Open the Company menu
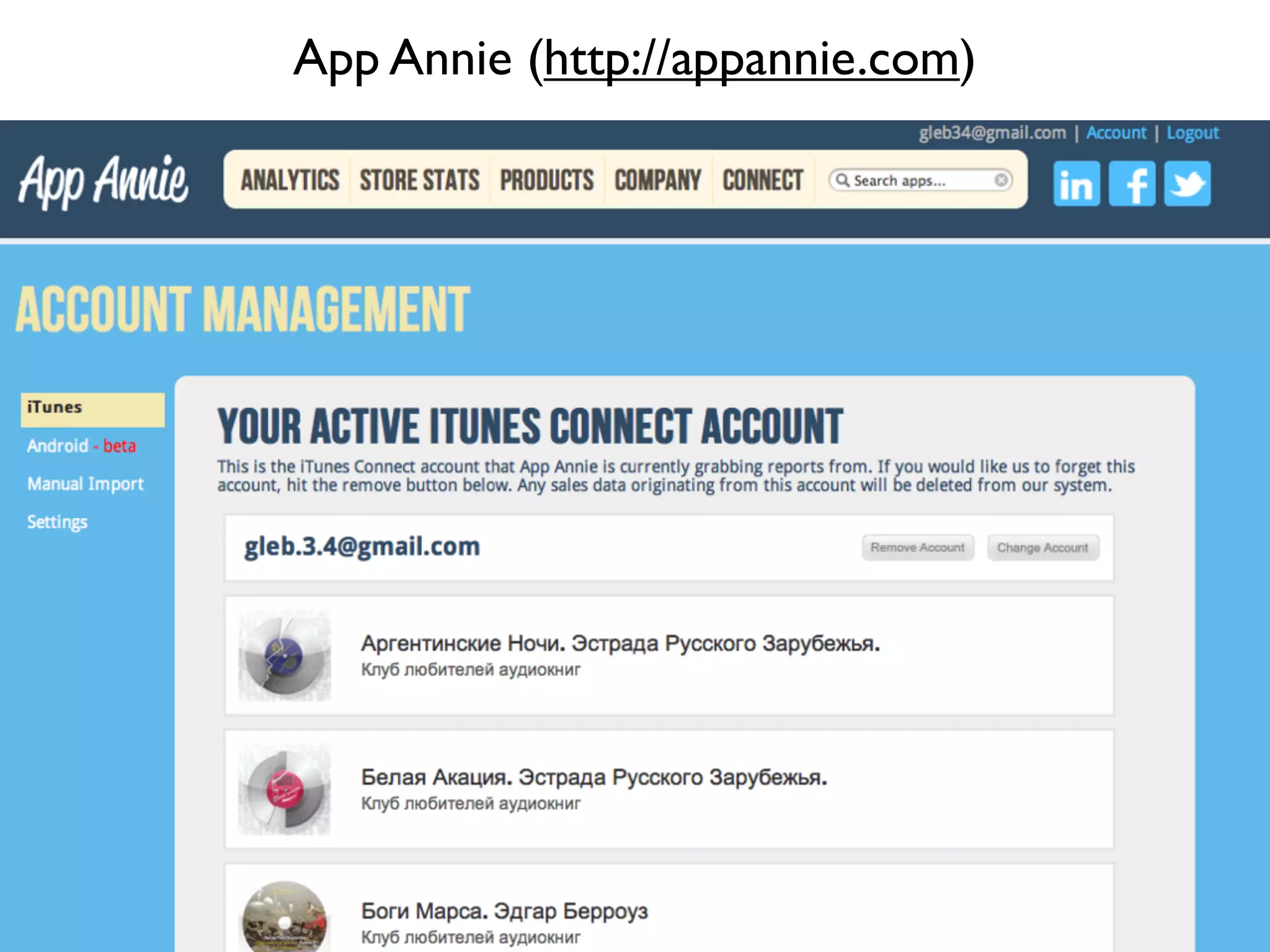This screenshot has height=952, width=1270. (658, 180)
